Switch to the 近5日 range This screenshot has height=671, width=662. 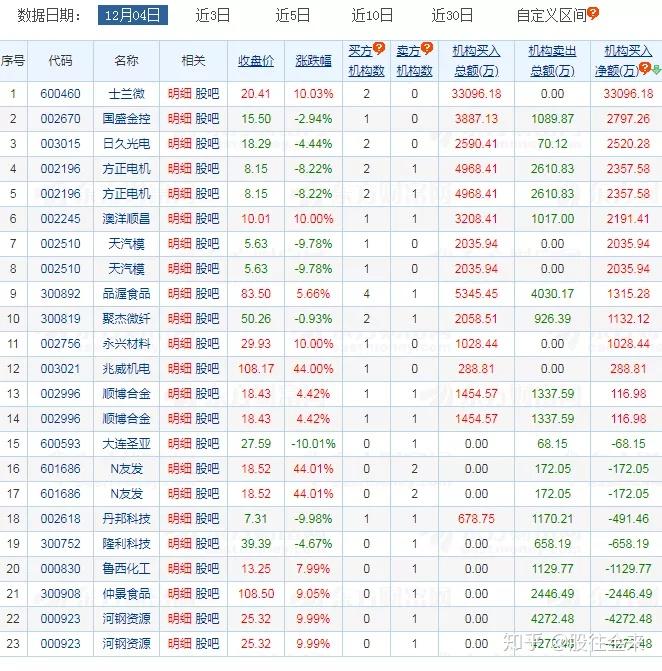click(x=293, y=15)
